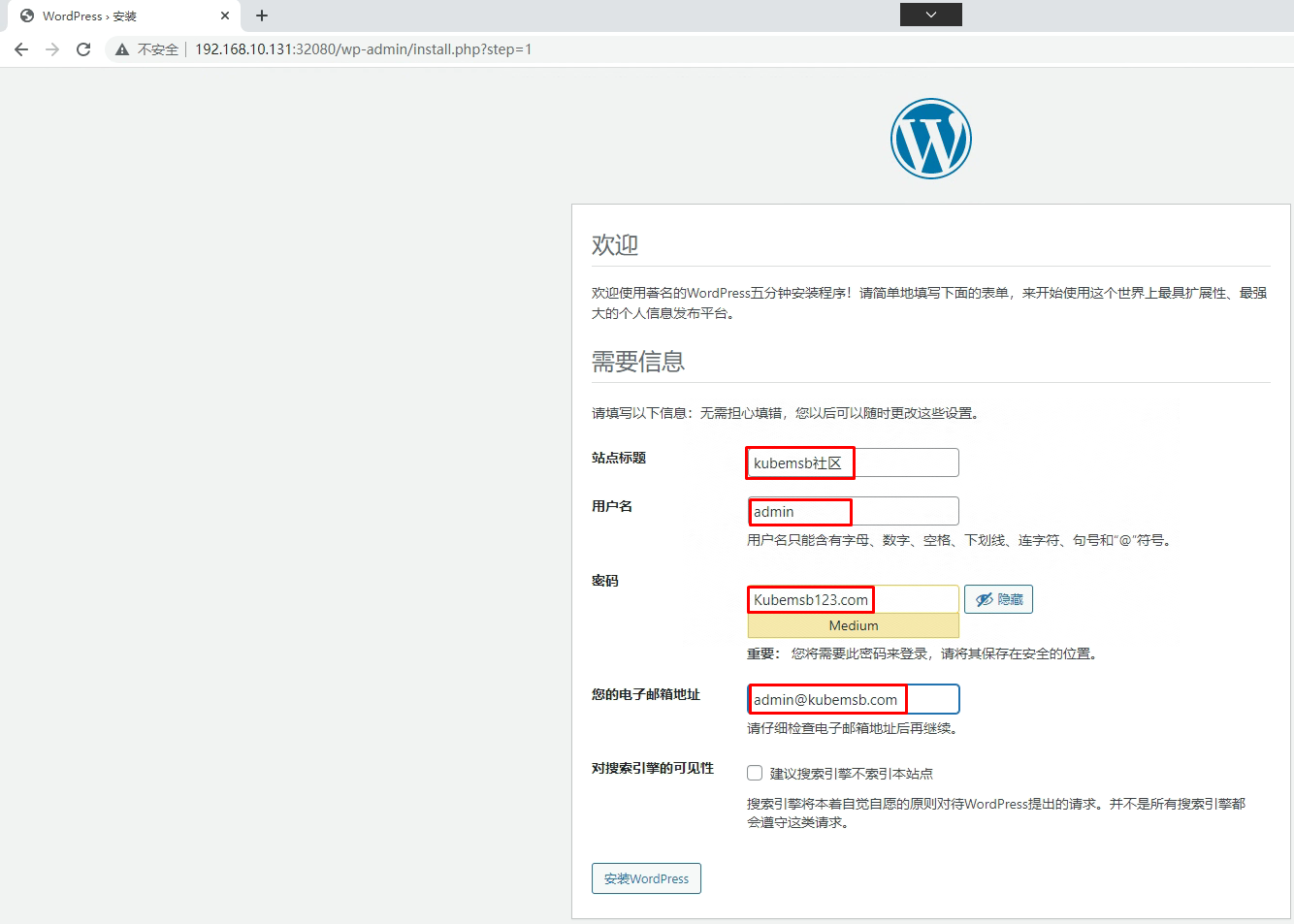Image resolution: width=1294 pixels, height=924 pixels.
Task: Toggle password visibility with 隐藏 button
Action: pyautogui.click(x=998, y=599)
